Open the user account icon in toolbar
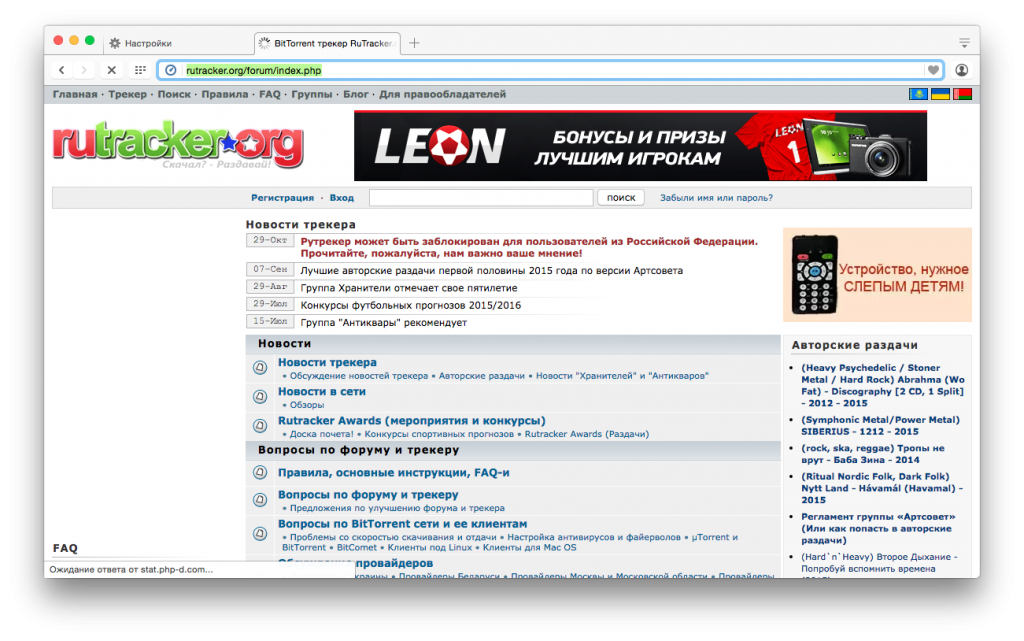 click(x=961, y=70)
